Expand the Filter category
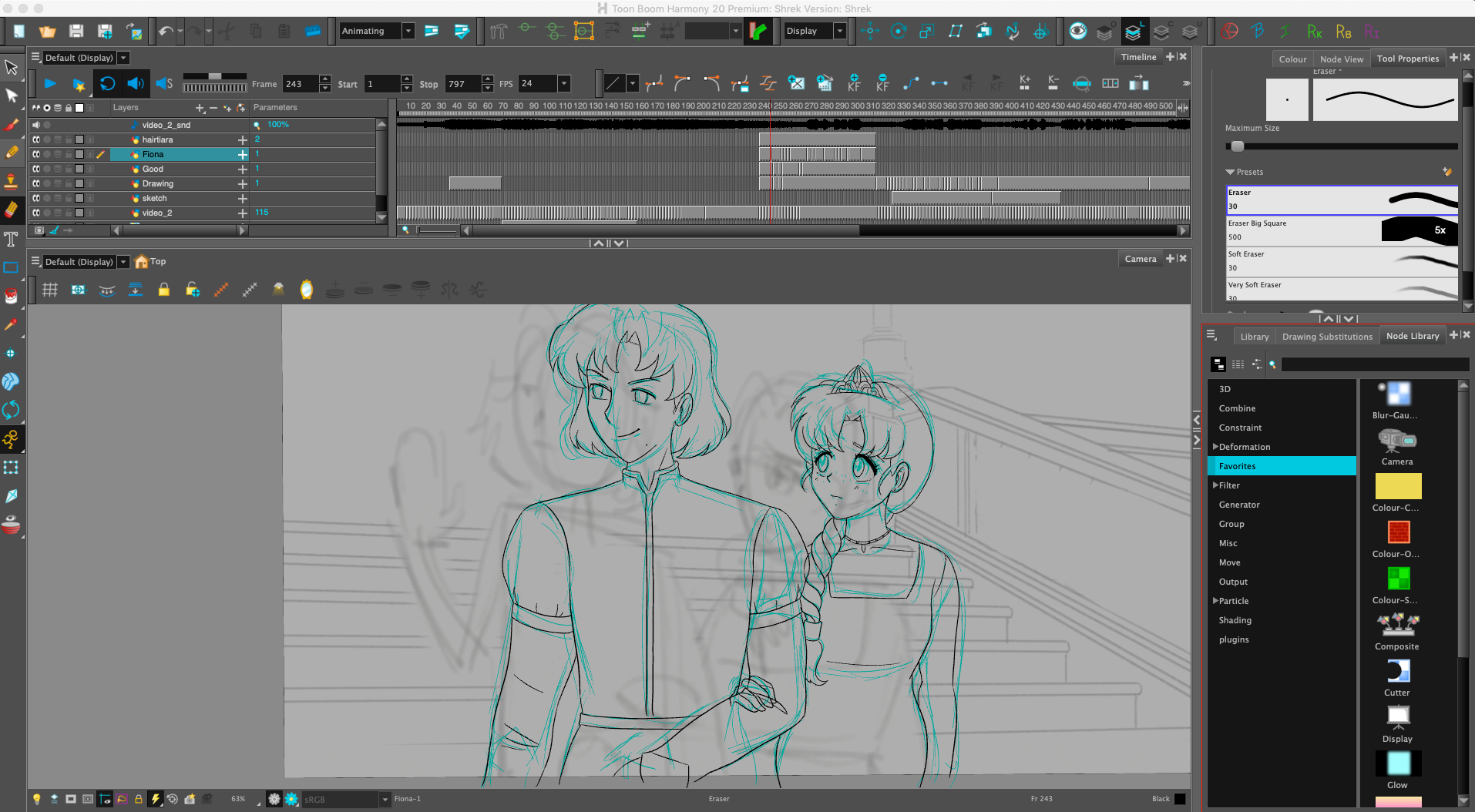The width and height of the screenshot is (1475, 812). 1215,485
